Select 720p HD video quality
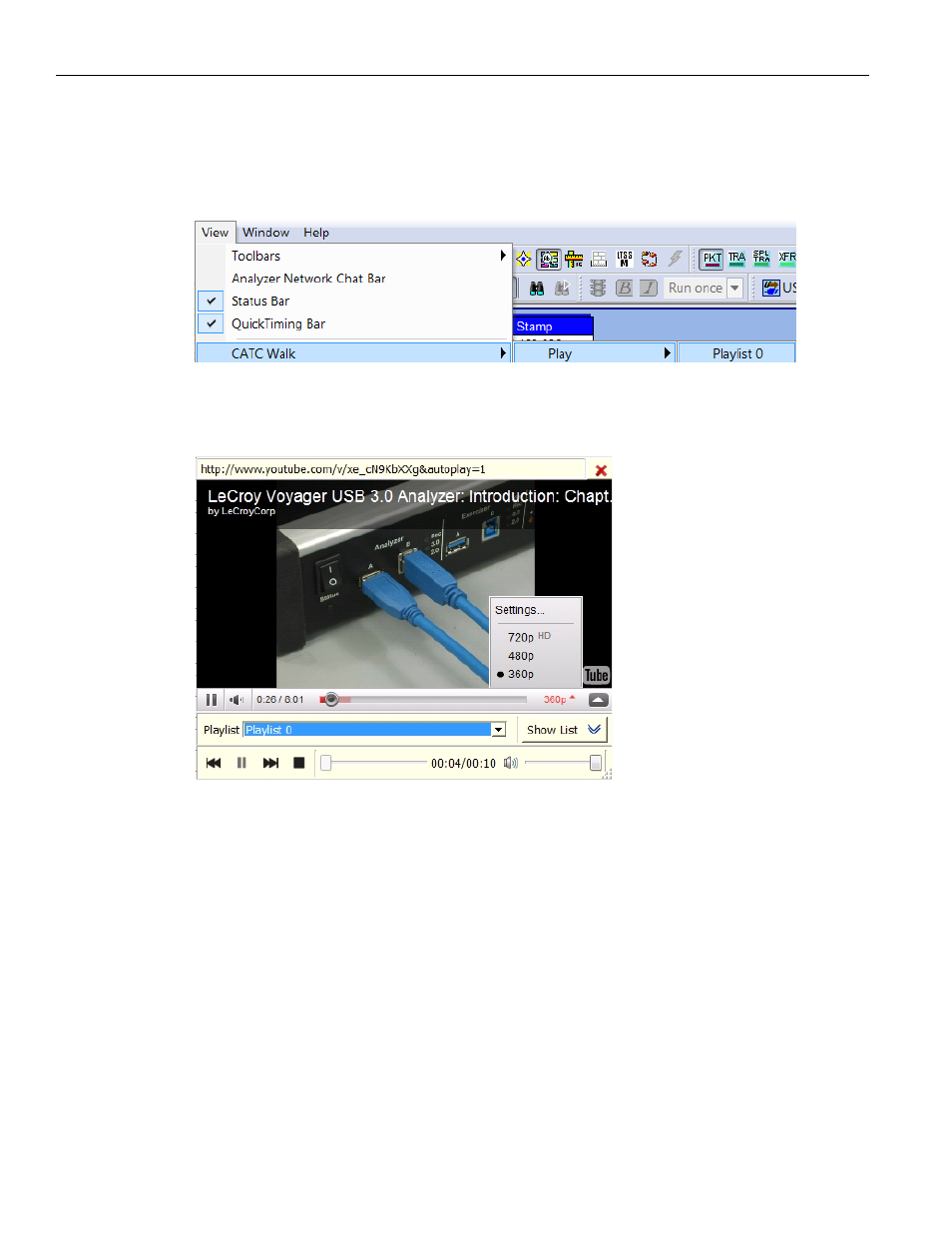Screen dimensions: 952x1233 529,637
